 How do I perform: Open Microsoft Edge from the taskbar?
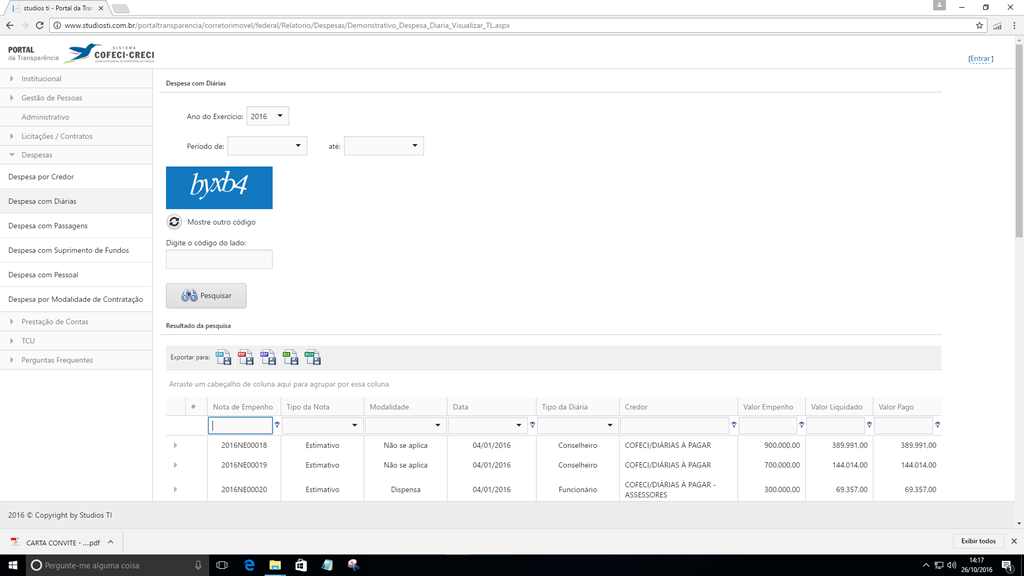tap(249, 566)
